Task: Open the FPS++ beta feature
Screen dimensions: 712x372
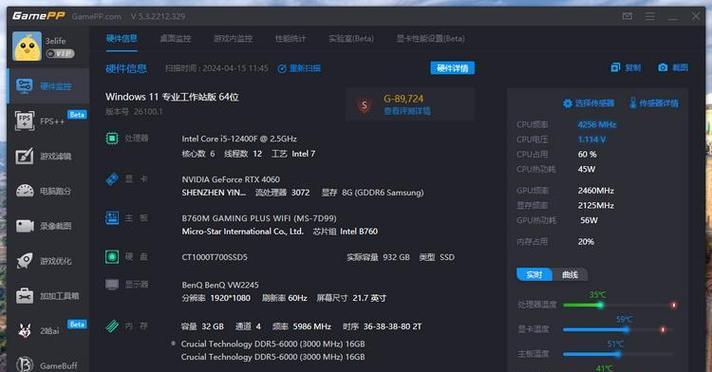Action: pos(48,121)
